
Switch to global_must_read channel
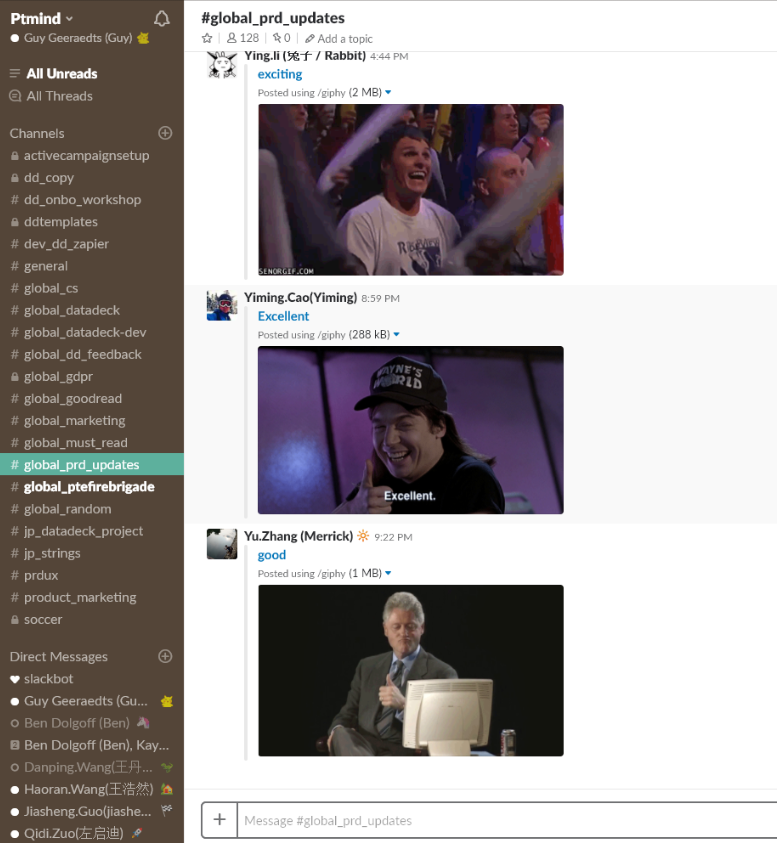click(92, 442)
